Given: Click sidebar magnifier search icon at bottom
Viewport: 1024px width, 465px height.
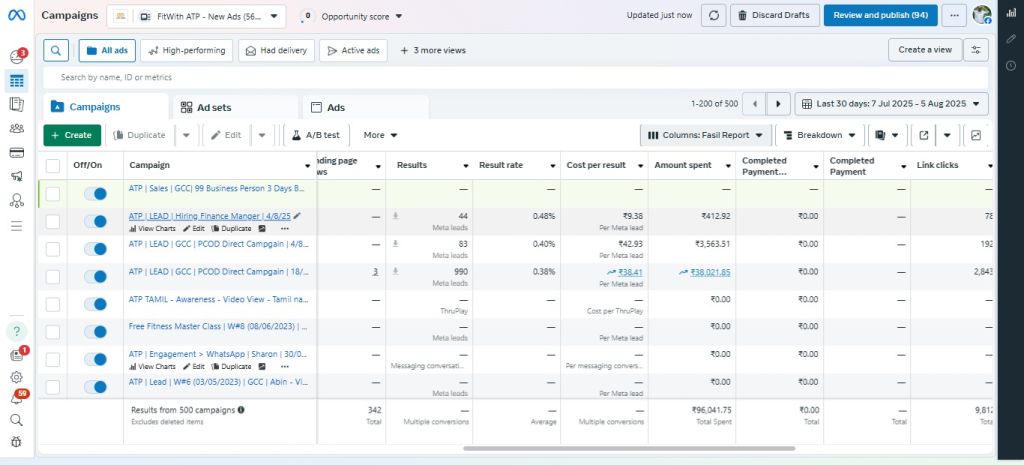Looking at the screenshot, I should [x=16, y=420].
